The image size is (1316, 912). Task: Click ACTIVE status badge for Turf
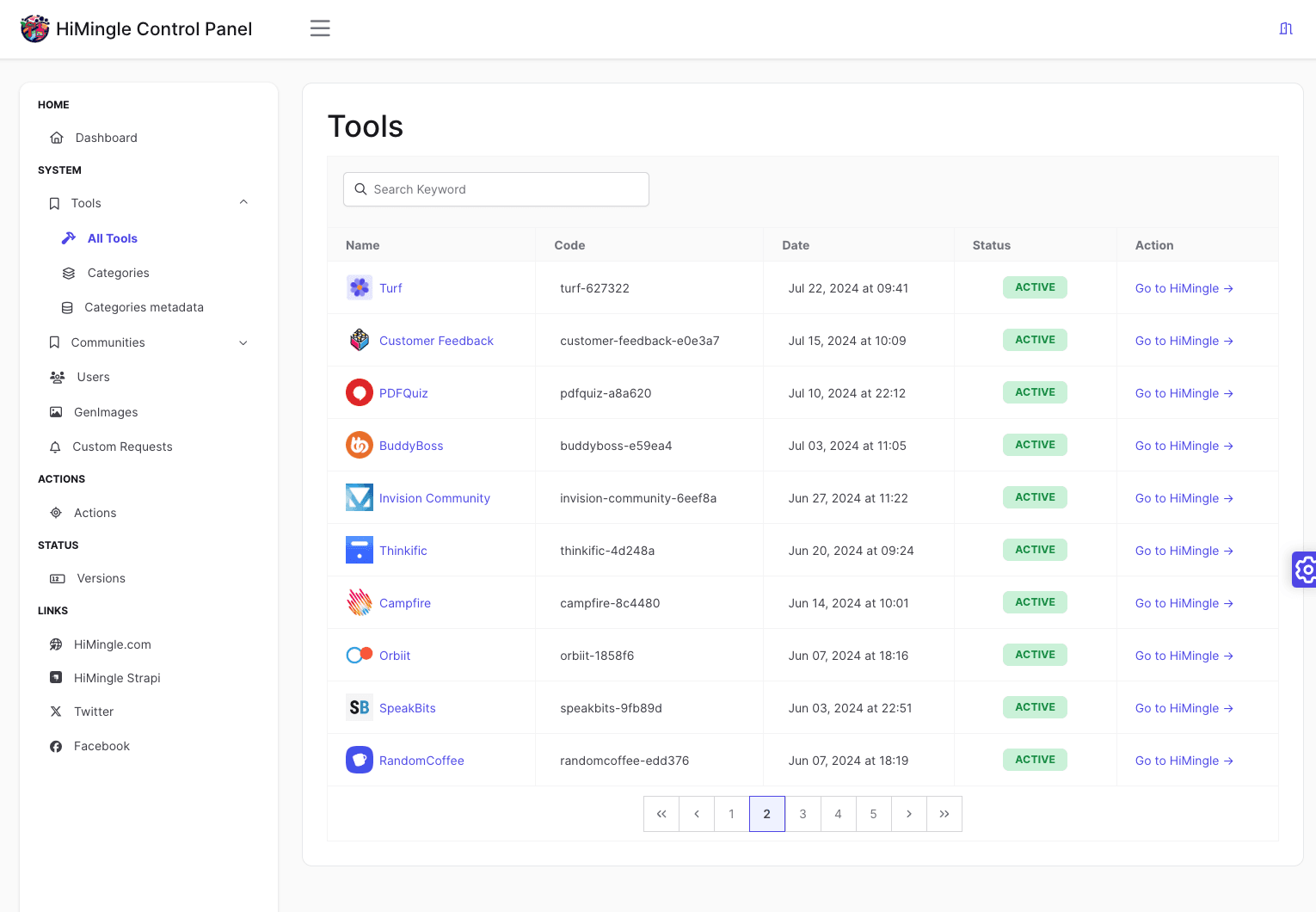click(1035, 287)
